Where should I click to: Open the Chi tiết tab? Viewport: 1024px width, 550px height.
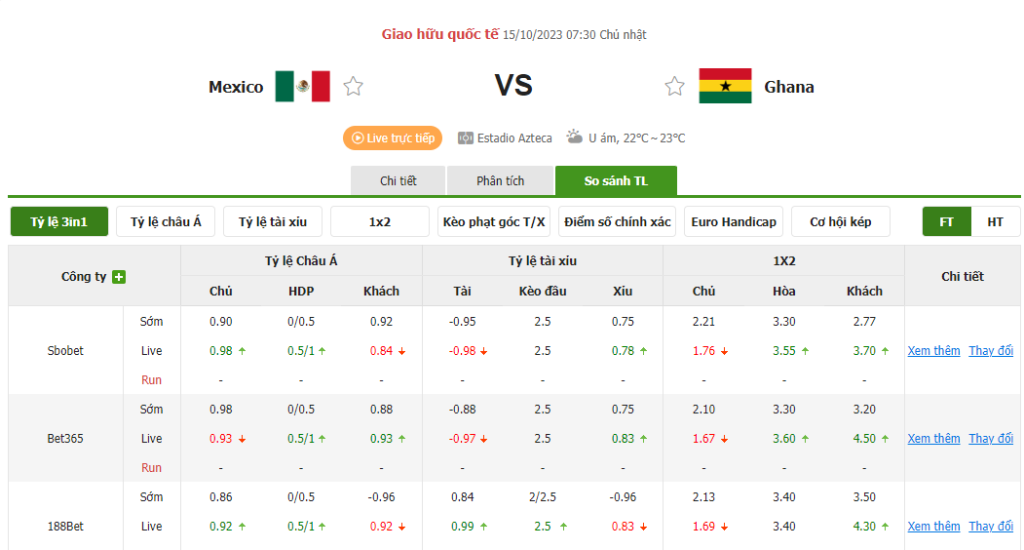pyautogui.click(x=398, y=180)
